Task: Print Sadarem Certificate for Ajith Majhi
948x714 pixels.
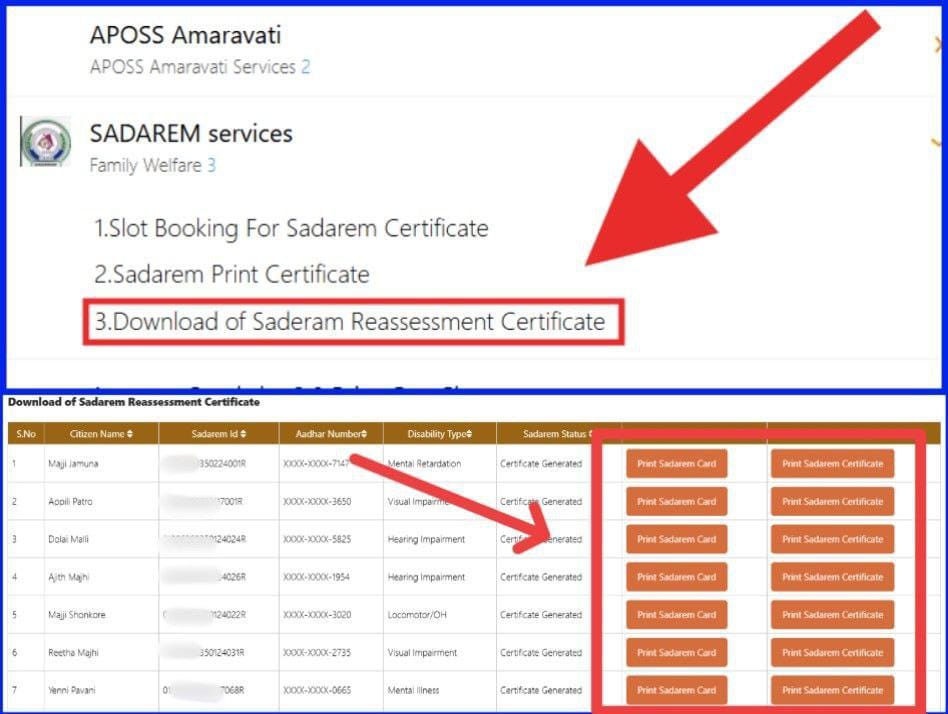Action: (832, 577)
